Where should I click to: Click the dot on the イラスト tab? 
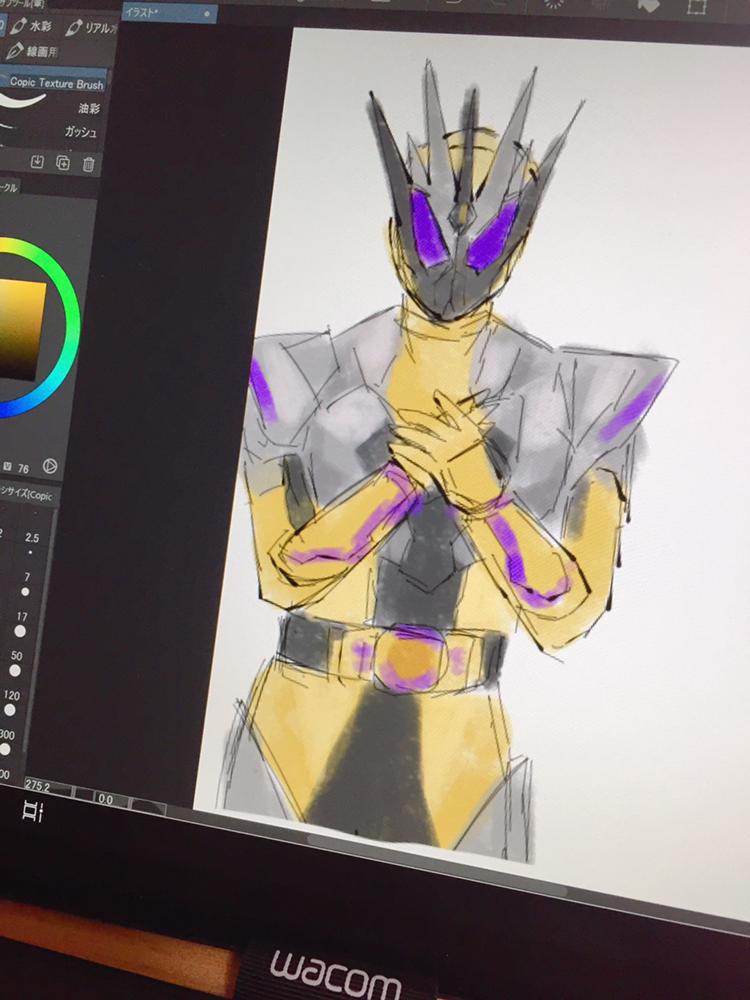point(207,14)
